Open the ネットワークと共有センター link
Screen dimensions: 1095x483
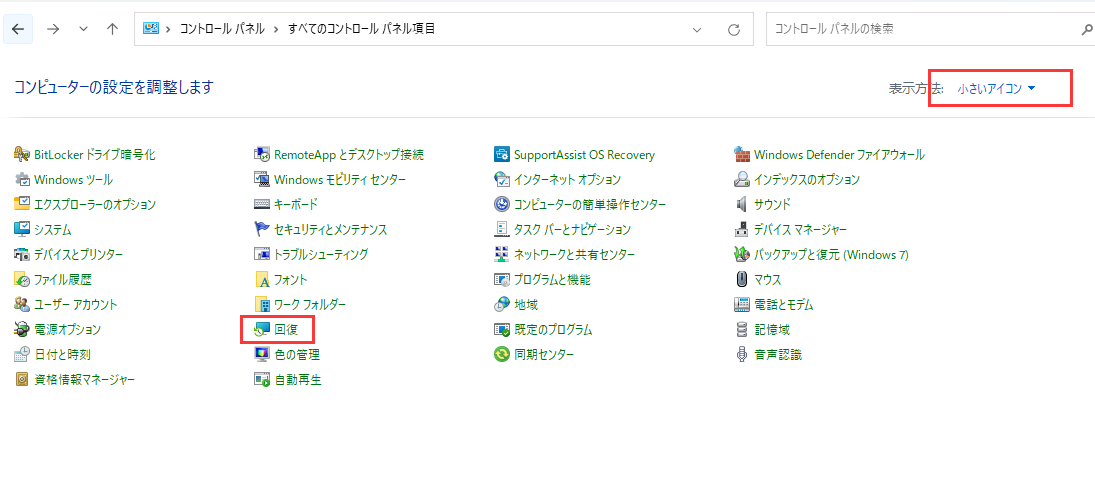[574, 254]
